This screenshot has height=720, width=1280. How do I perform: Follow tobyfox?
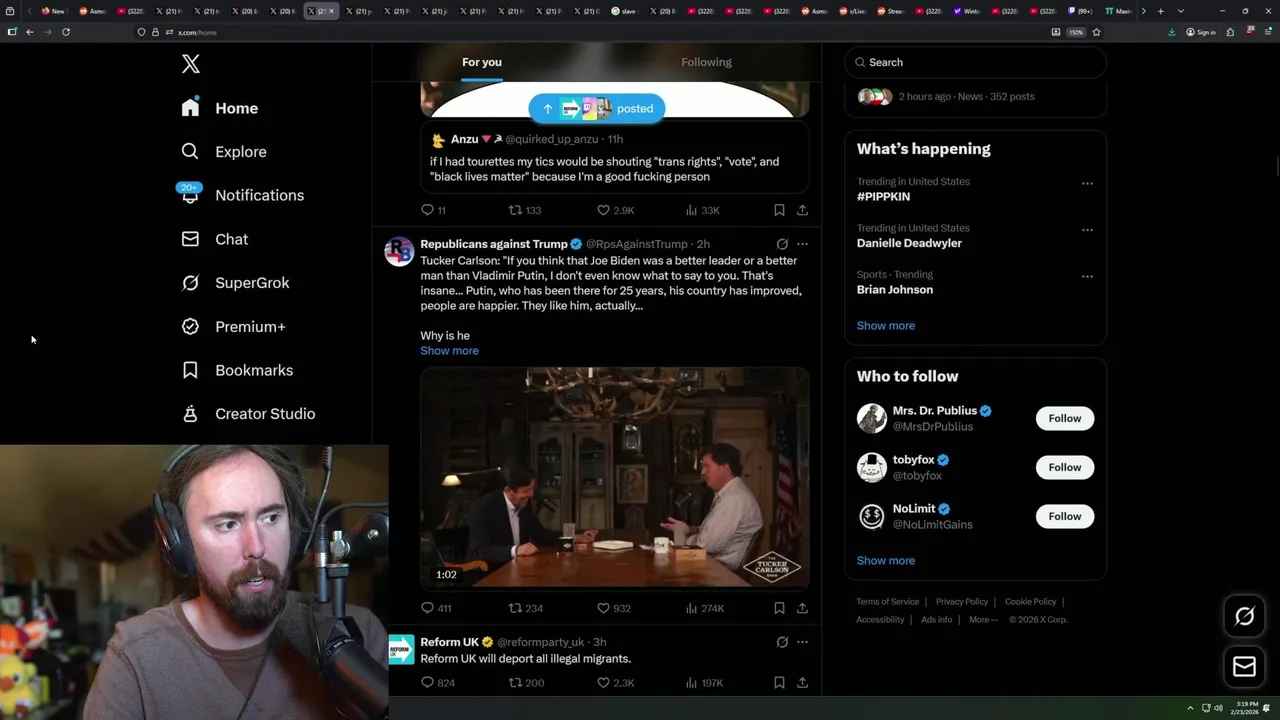1064,467
